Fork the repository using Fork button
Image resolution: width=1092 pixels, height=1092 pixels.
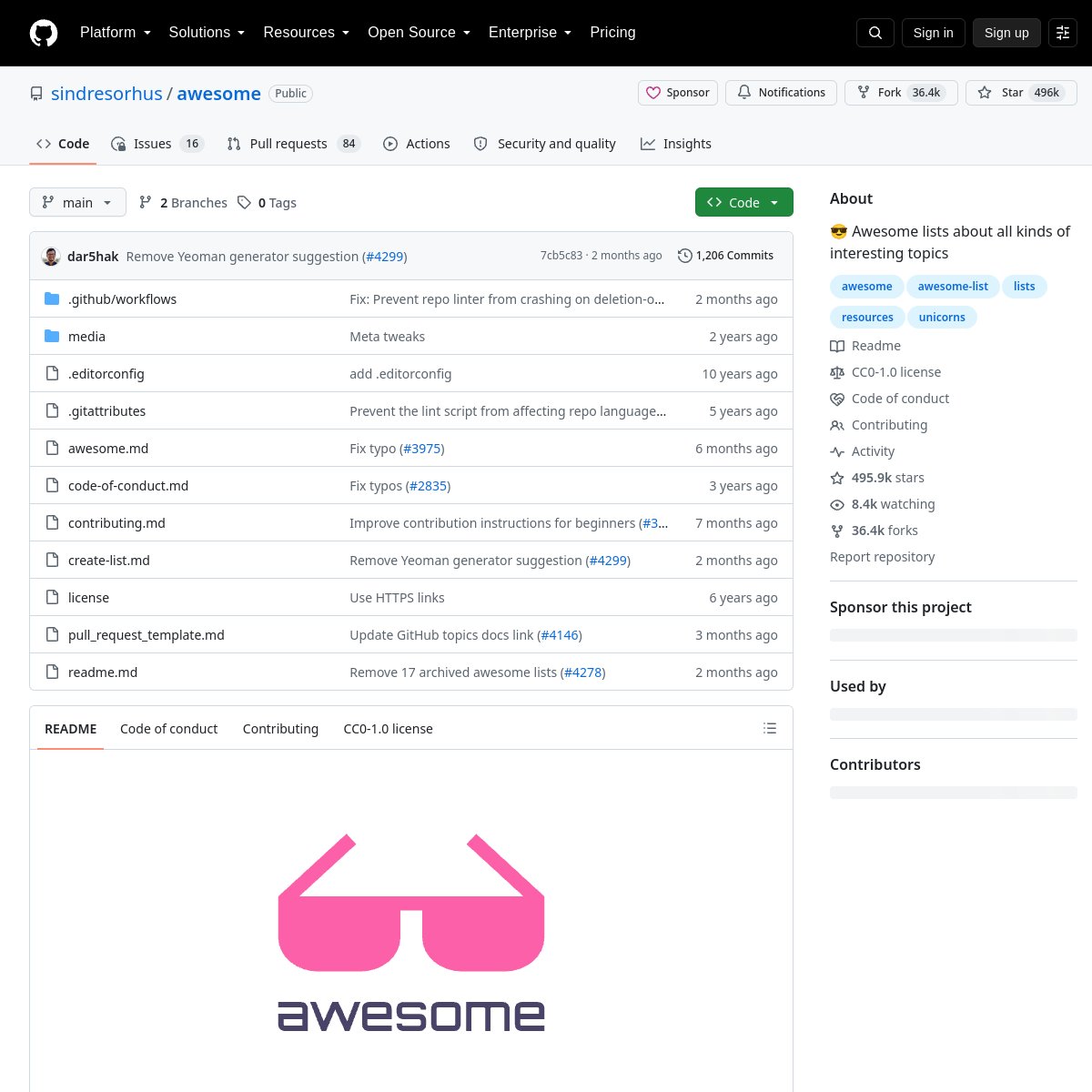point(901,93)
